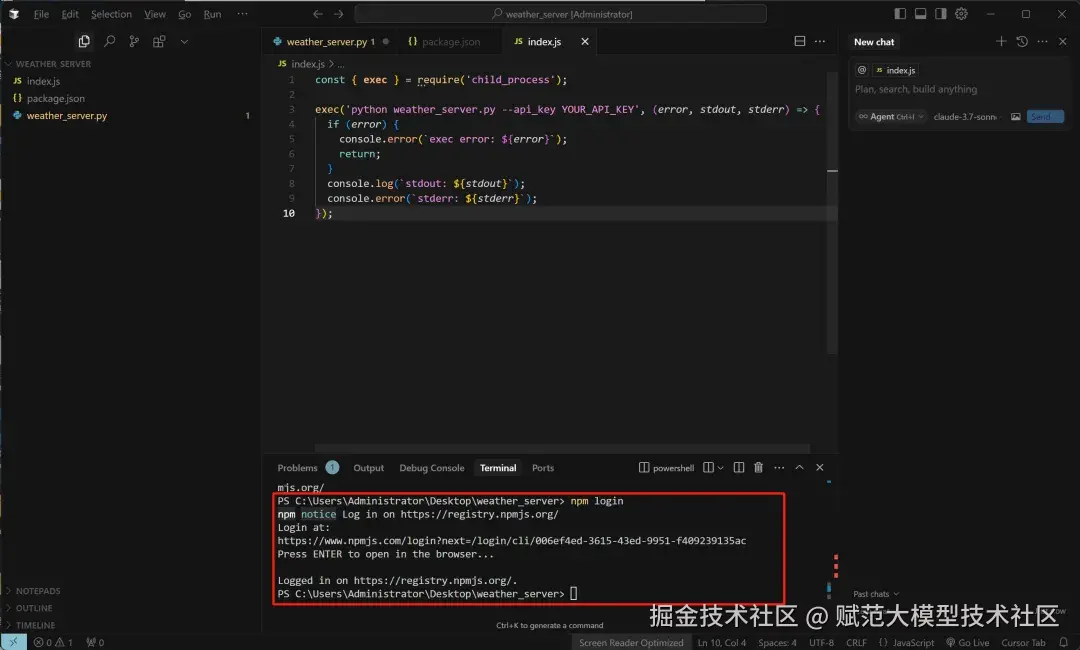Click the Go Live button in status bar

tap(968, 643)
